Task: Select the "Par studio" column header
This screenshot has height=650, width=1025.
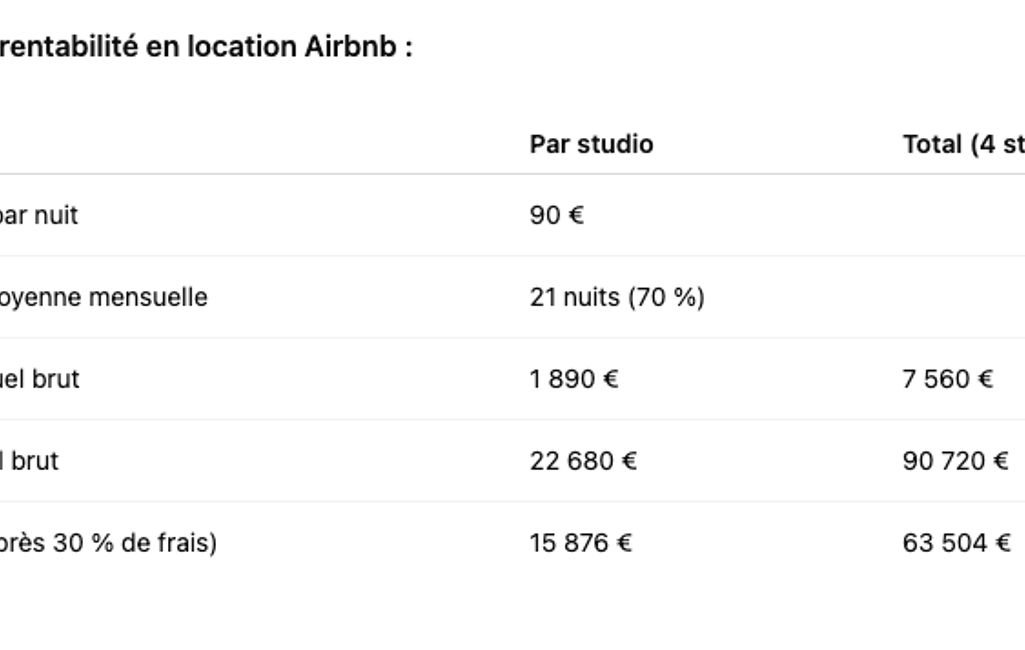Action: 591,145
